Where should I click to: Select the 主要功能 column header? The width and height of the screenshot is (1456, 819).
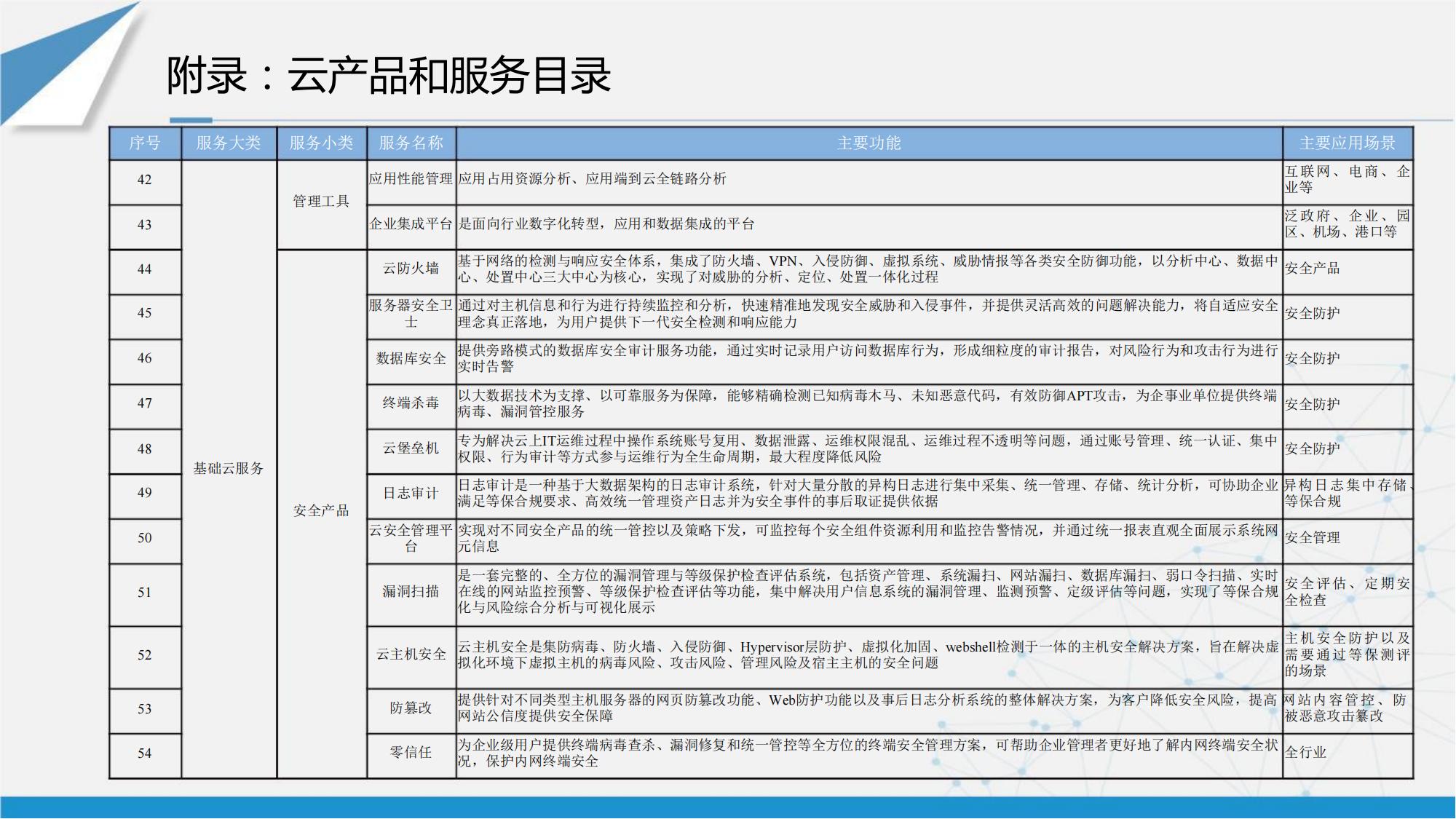coord(869,143)
